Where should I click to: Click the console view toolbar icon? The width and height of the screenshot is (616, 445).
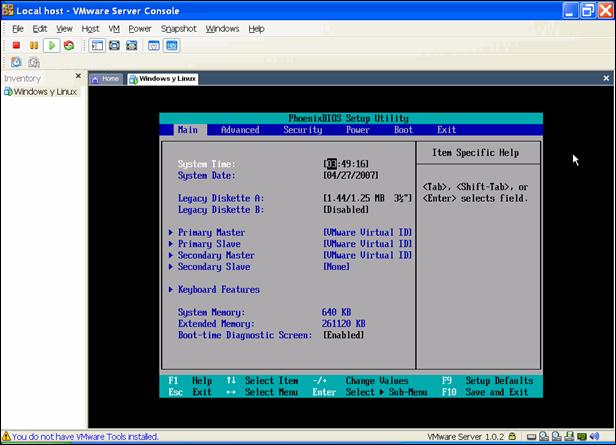[172, 46]
